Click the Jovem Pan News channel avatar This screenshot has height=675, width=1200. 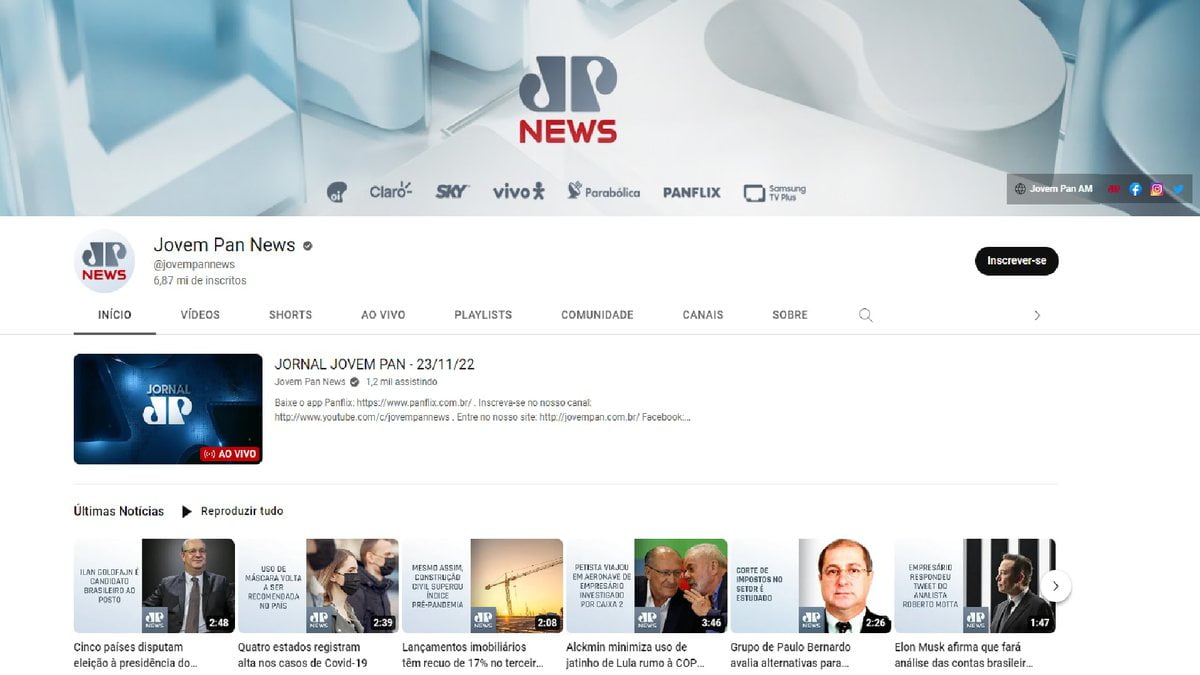pyautogui.click(x=104, y=261)
